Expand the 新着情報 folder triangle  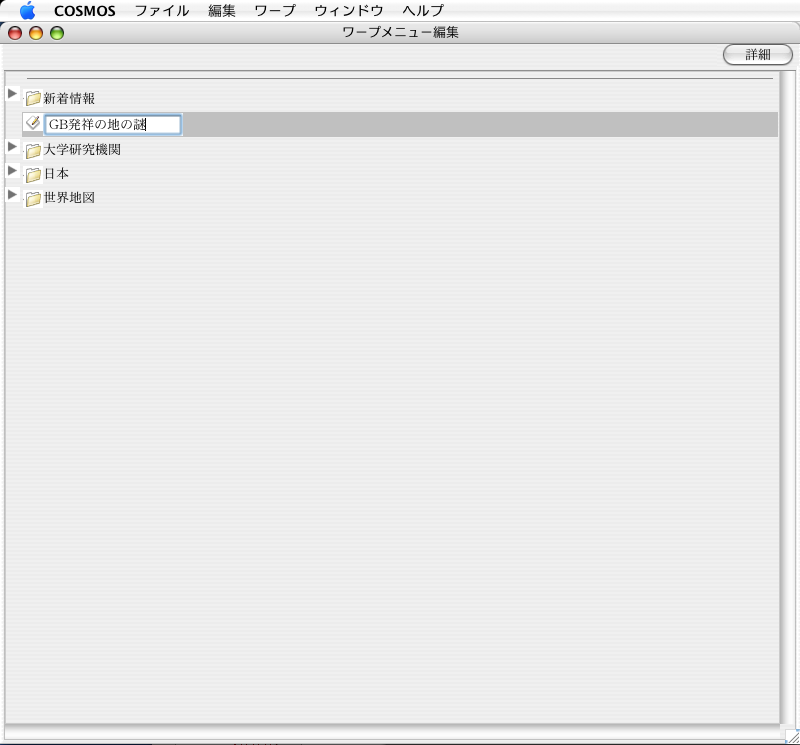(12, 94)
